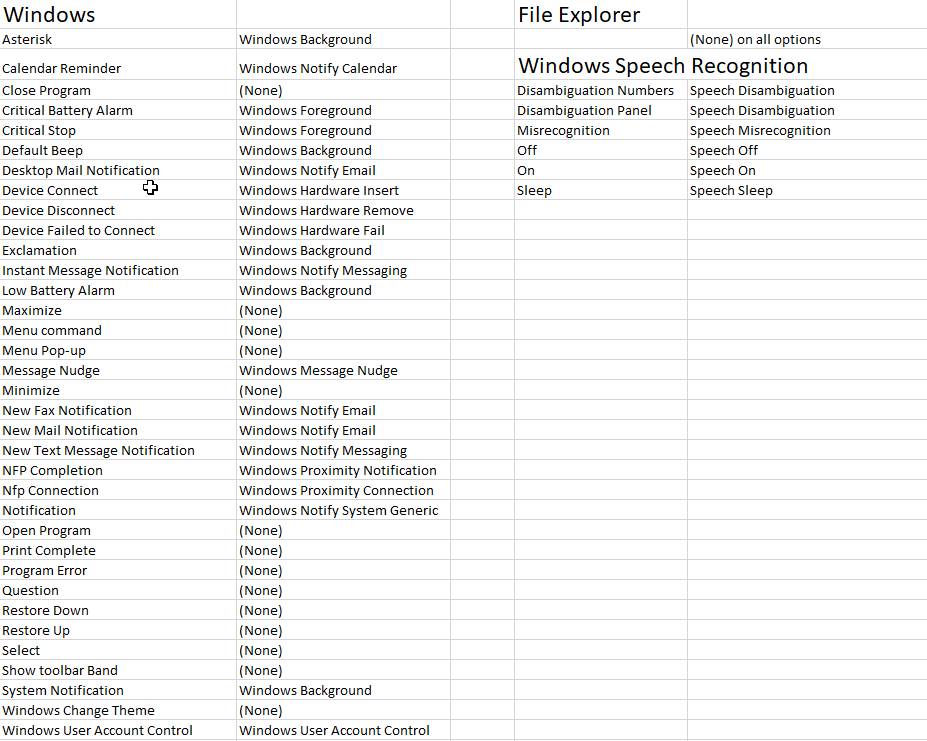
Task: Click the 'Nfp Connection' cell
Action: pos(118,490)
